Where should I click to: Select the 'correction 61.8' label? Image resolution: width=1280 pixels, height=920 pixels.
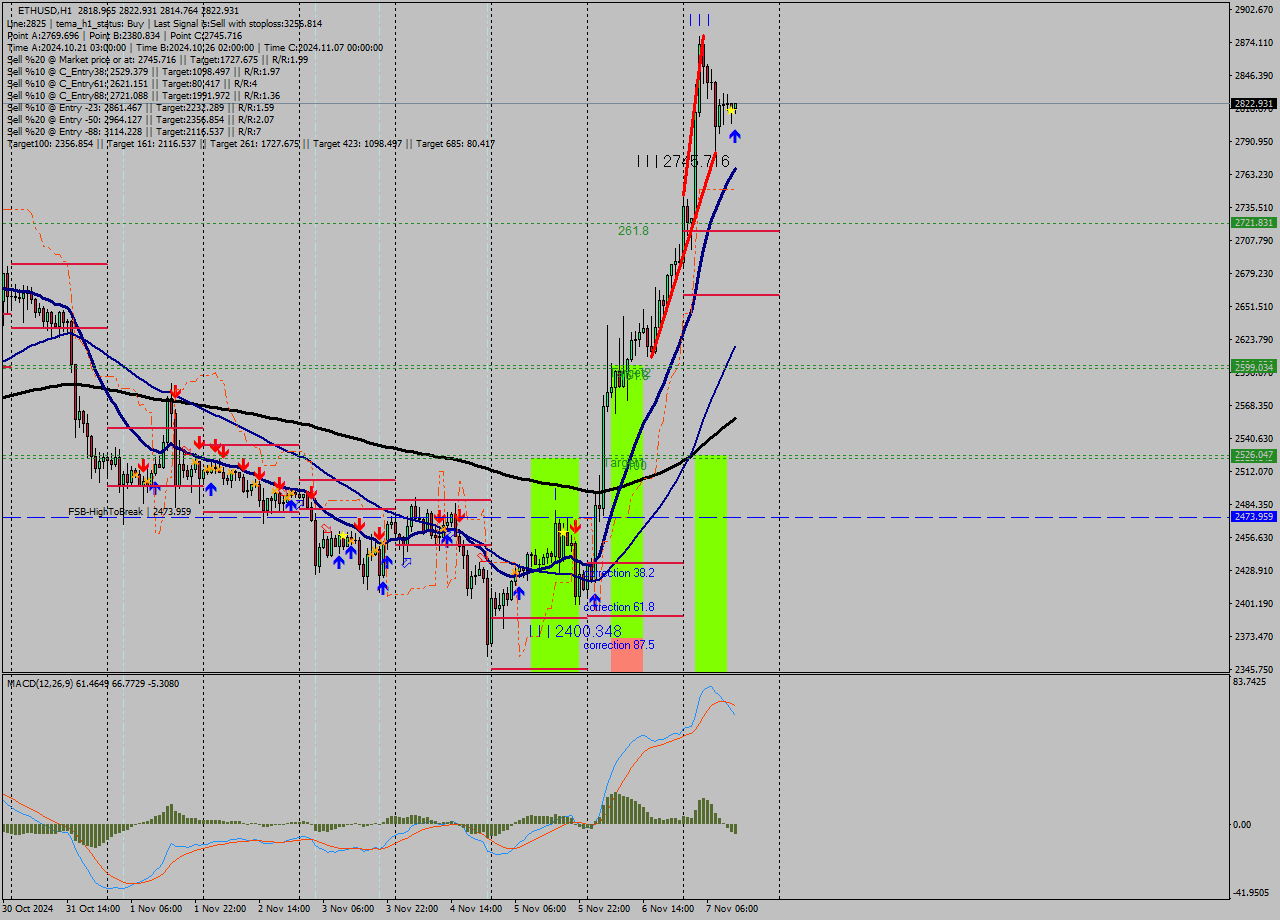pyautogui.click(x=619, y=607)
